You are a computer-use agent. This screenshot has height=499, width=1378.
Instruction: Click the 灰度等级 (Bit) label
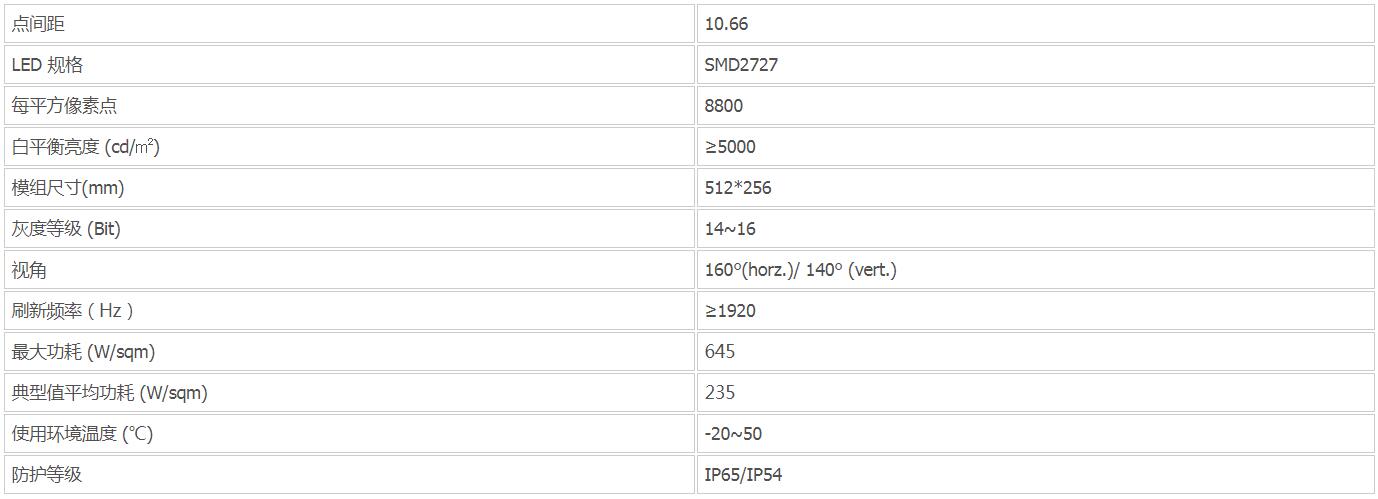coord(66,229)
